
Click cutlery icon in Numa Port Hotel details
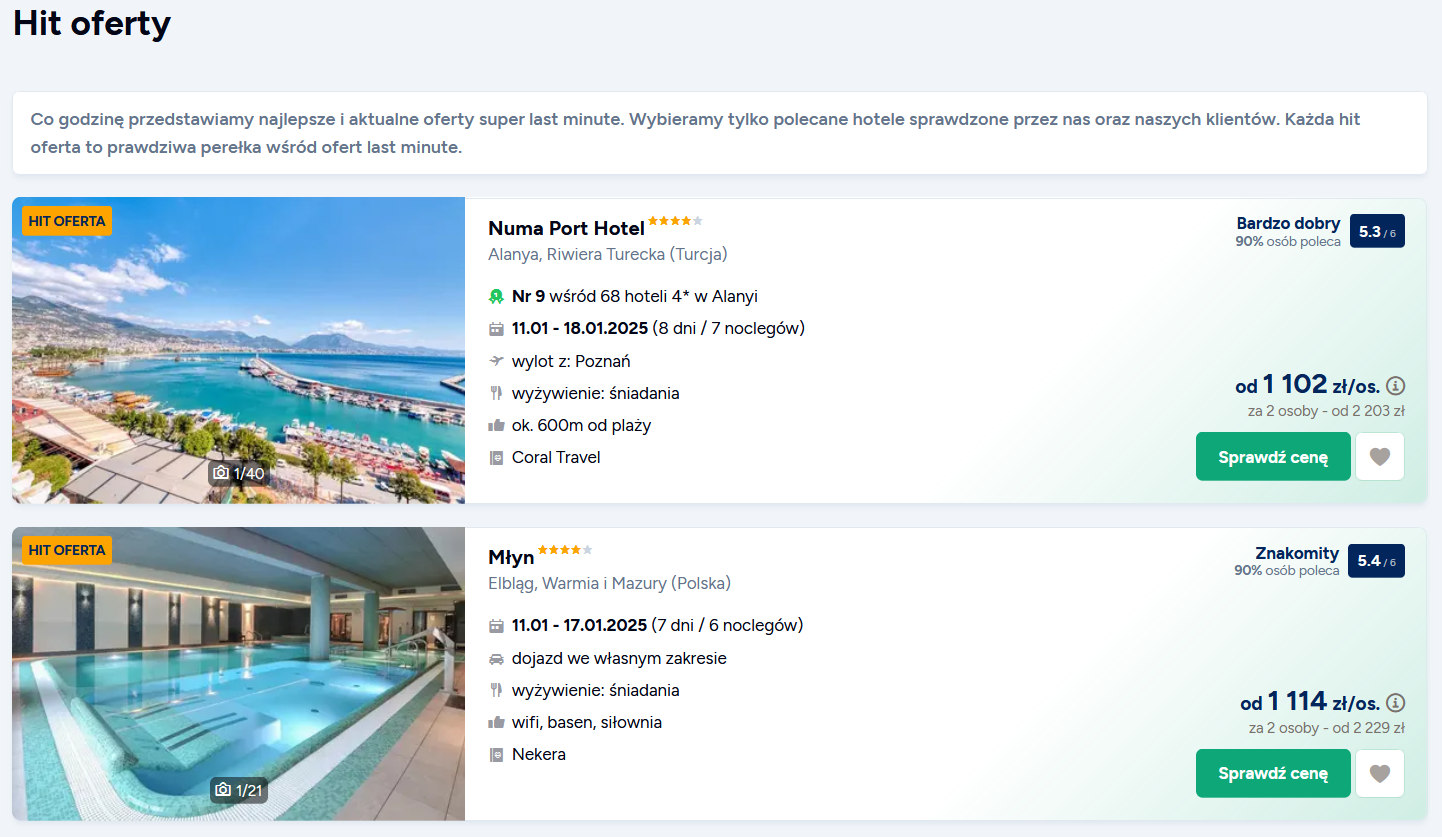tap(496, 393)
